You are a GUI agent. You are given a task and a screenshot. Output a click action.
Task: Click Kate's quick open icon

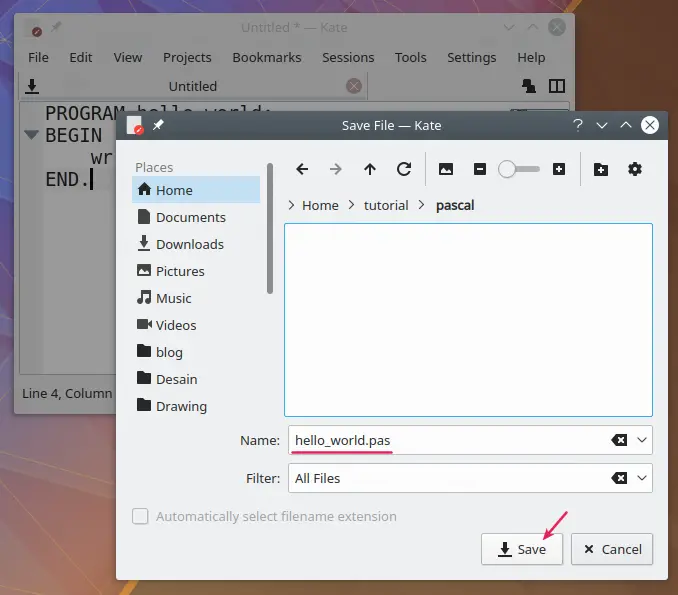pyautogui.click(x=528, y=86)
